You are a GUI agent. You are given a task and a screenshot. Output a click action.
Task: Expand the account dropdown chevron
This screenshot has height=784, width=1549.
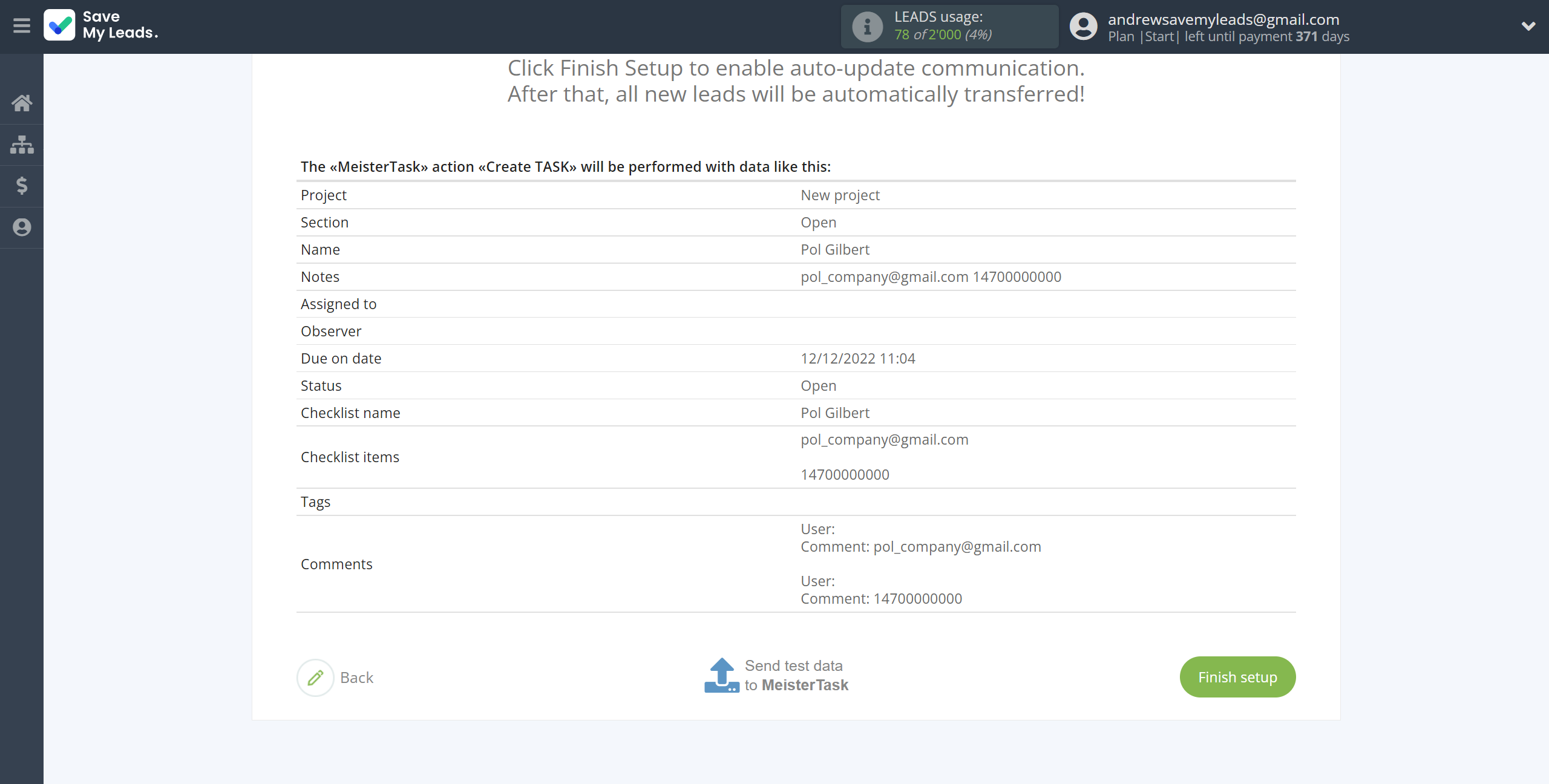(x=1528, y=26)
